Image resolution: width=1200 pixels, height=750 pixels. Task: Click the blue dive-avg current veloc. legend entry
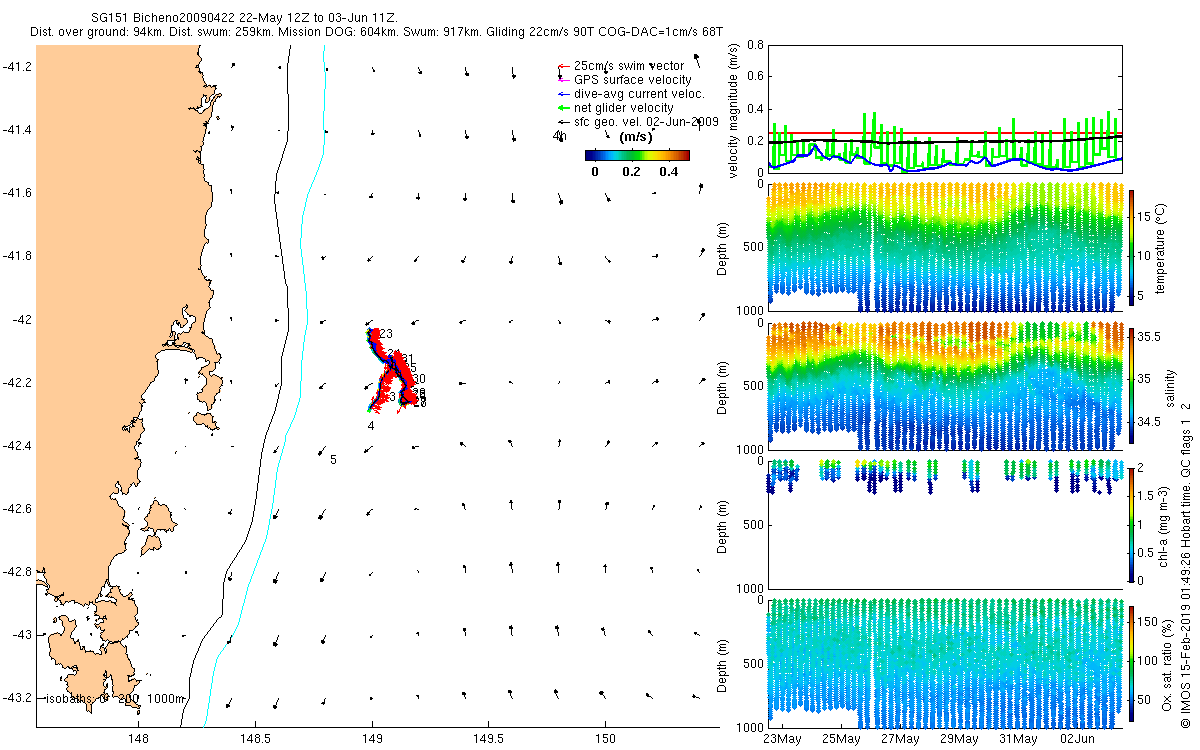[631, 93]
